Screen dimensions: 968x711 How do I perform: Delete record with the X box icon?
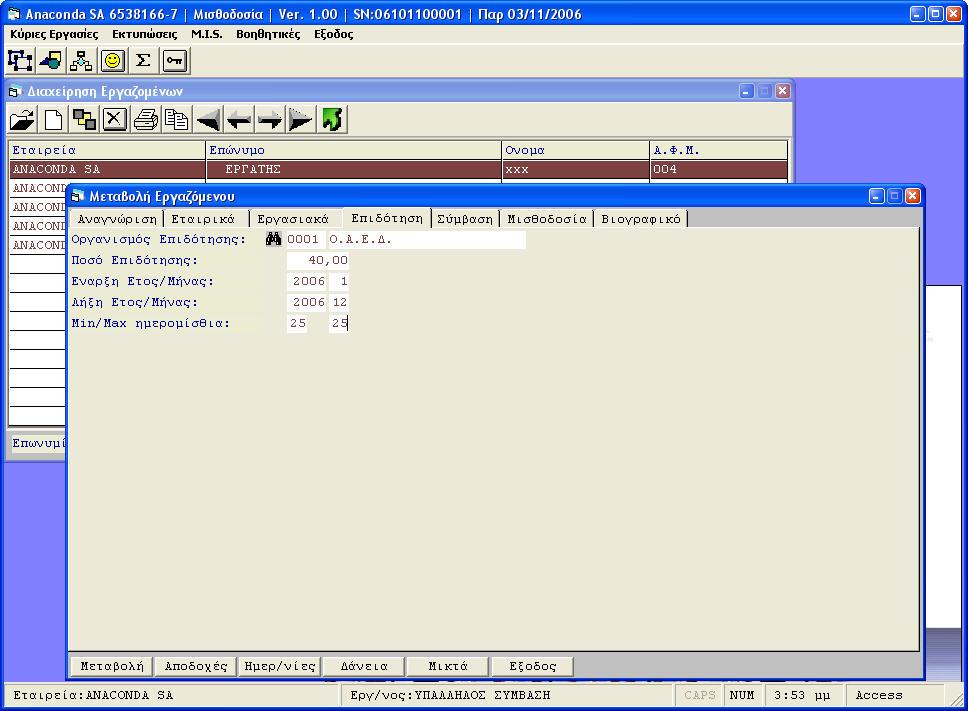(115, 119)
